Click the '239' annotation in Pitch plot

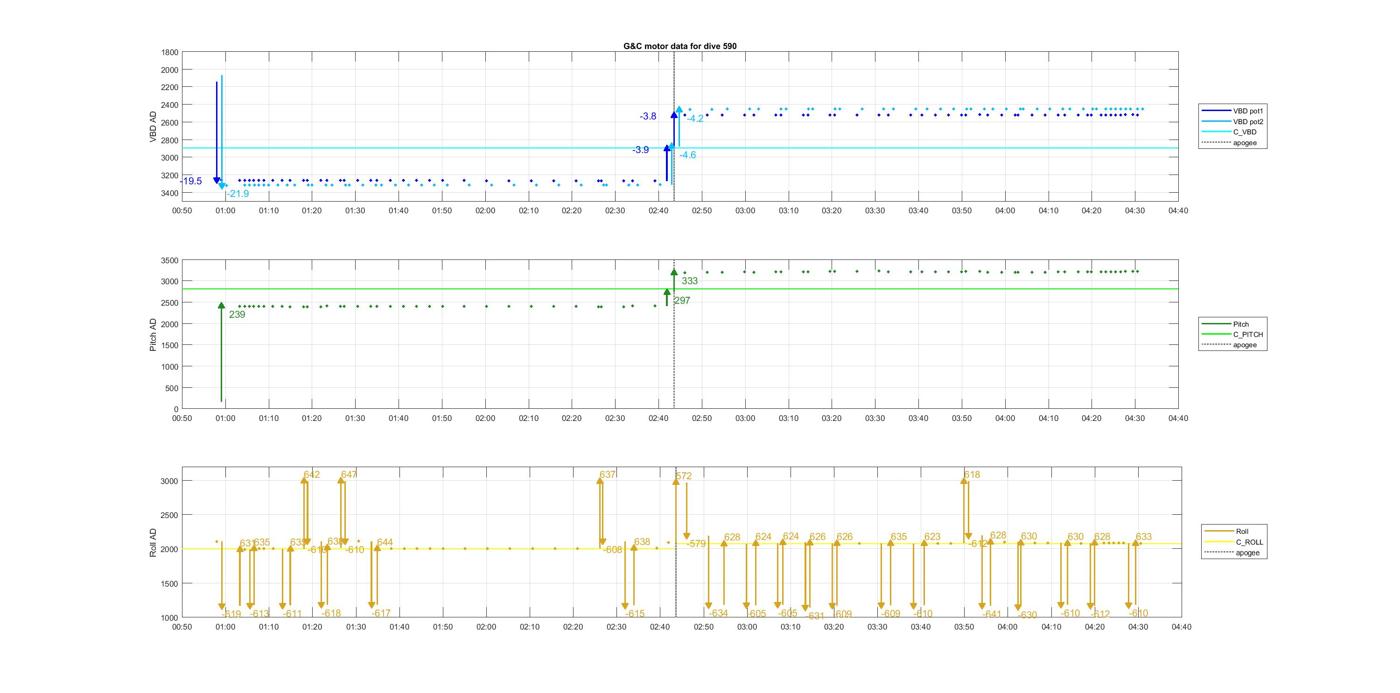click(237, 315)
